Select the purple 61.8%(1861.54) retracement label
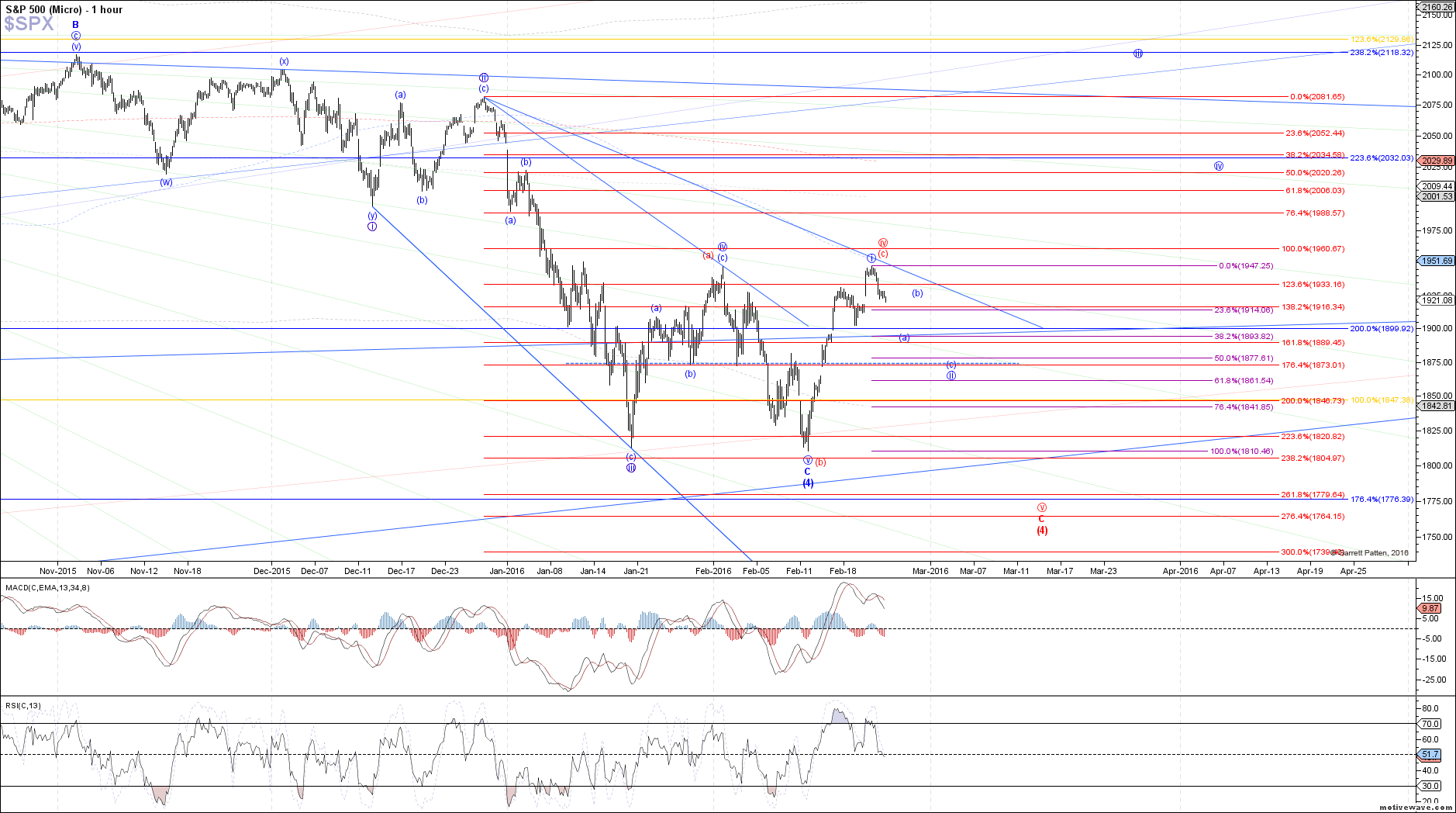The height and width of the screenshot is (813, 1456). tap(1244, 381)
